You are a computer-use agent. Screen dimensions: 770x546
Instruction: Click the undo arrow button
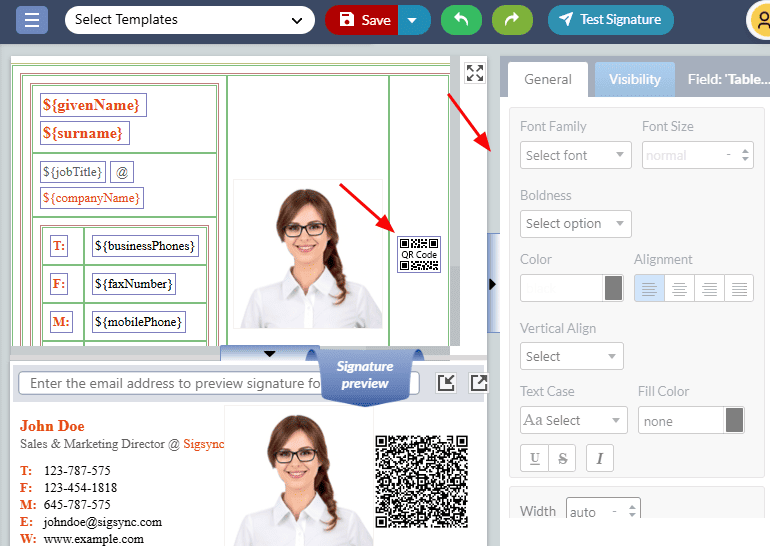461,20
